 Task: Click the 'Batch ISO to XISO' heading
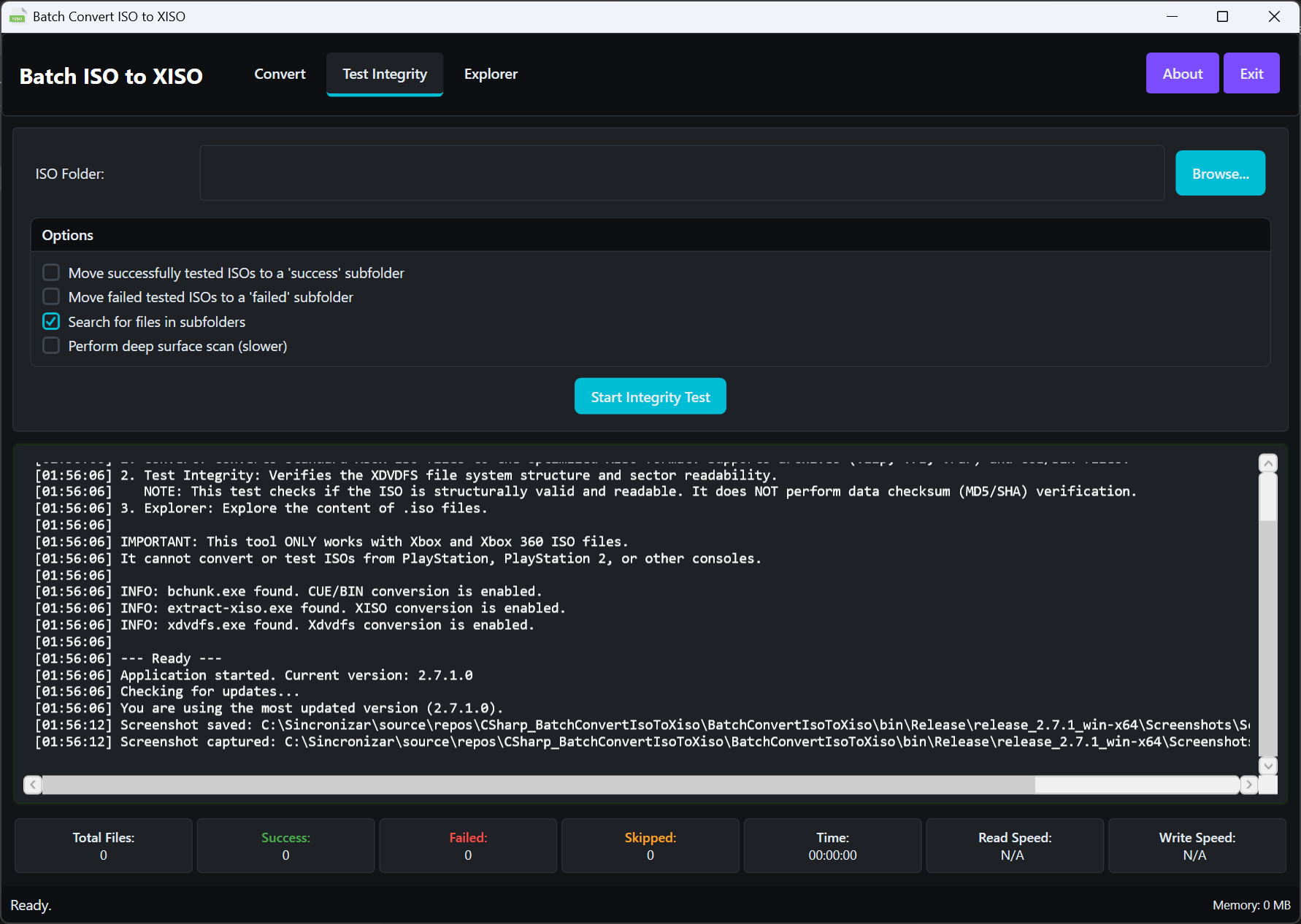point(111,76)
